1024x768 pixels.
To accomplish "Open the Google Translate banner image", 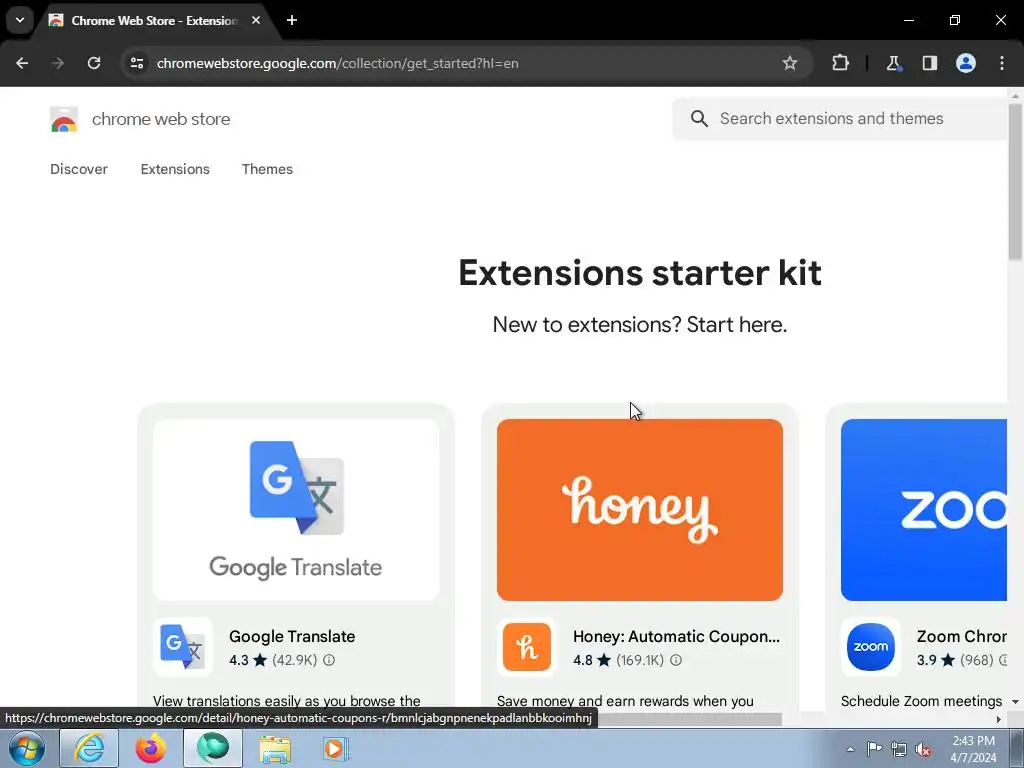I will tap(296, 510).
